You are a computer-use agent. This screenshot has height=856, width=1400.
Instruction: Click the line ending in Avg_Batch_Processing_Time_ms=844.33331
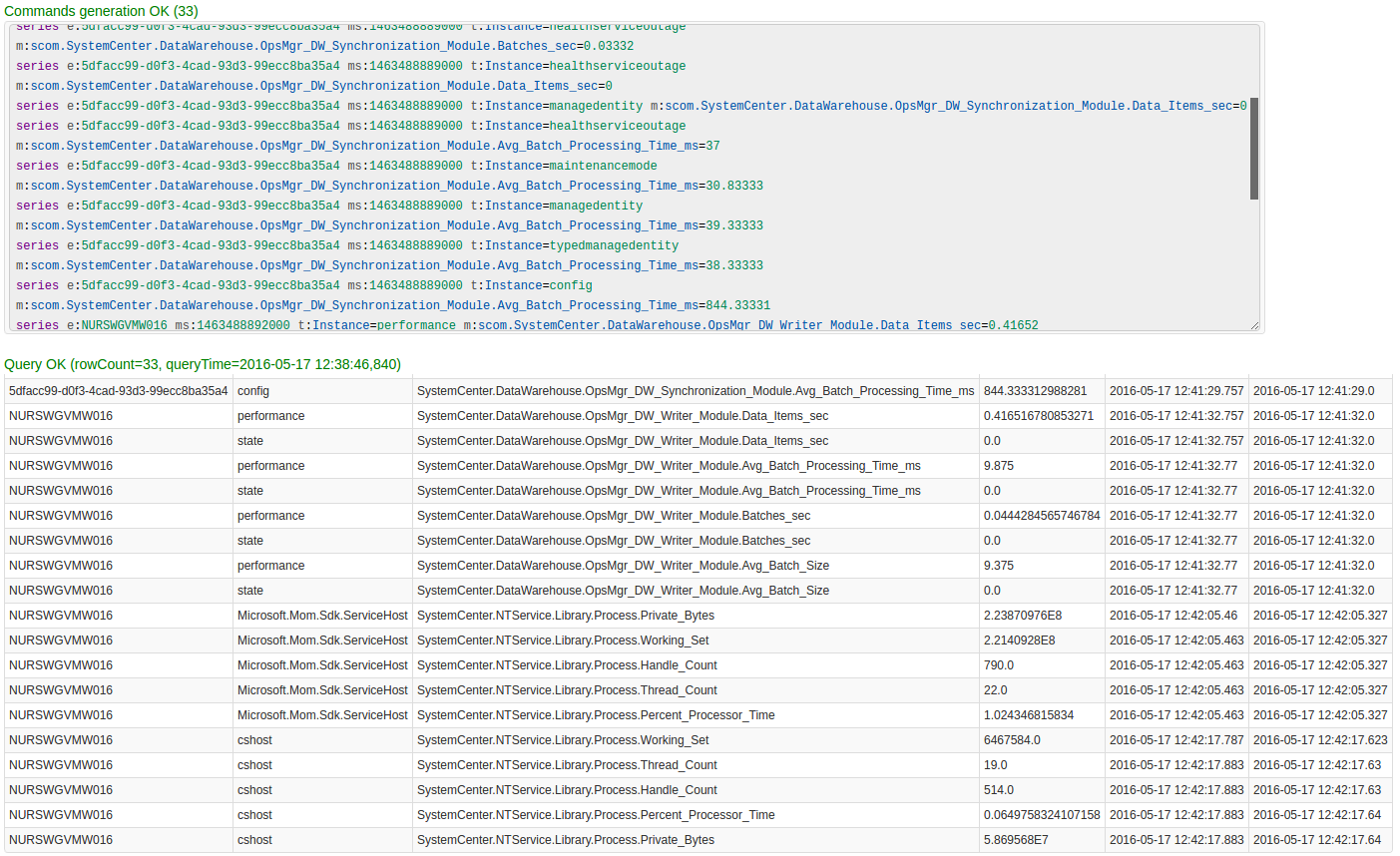[393, 305]
